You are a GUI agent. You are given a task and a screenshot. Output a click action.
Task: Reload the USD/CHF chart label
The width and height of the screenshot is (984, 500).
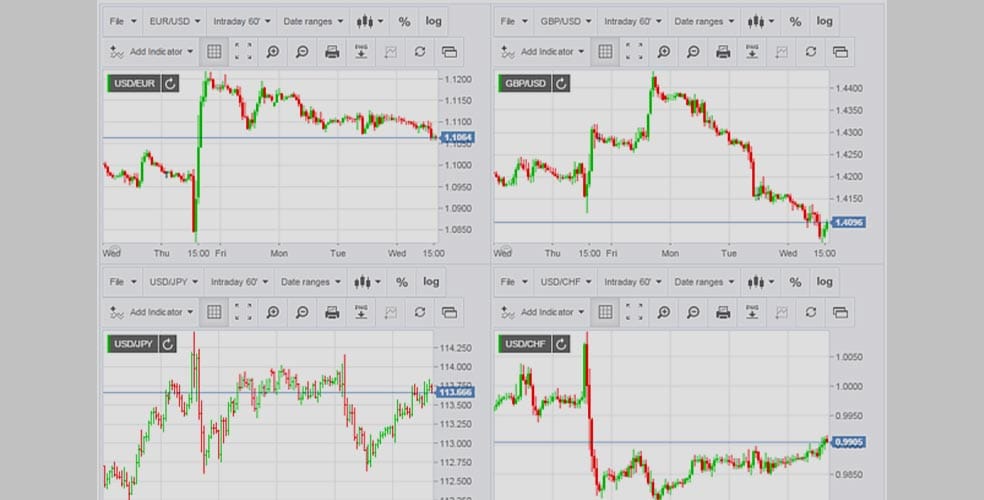(561, 344)
